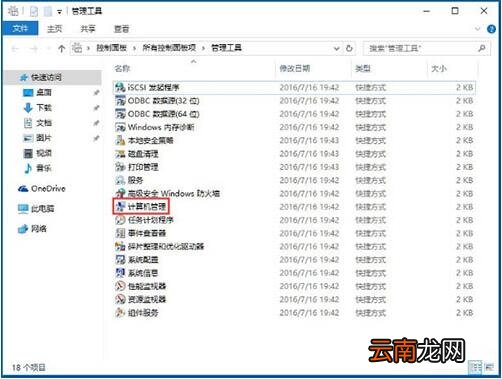502x379 pixels.
Task: Click 控制面板 in address breadcrumb
Action: click(x=111, y=48)
